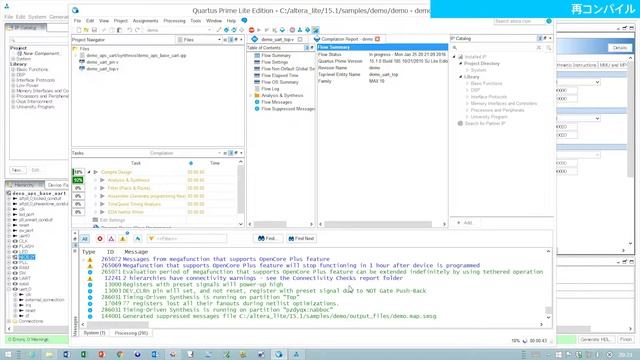This screenshot has height=360, width=640.
Task: Click Generate HDL... button in Qsys window
Action: [x=595, y=340]
